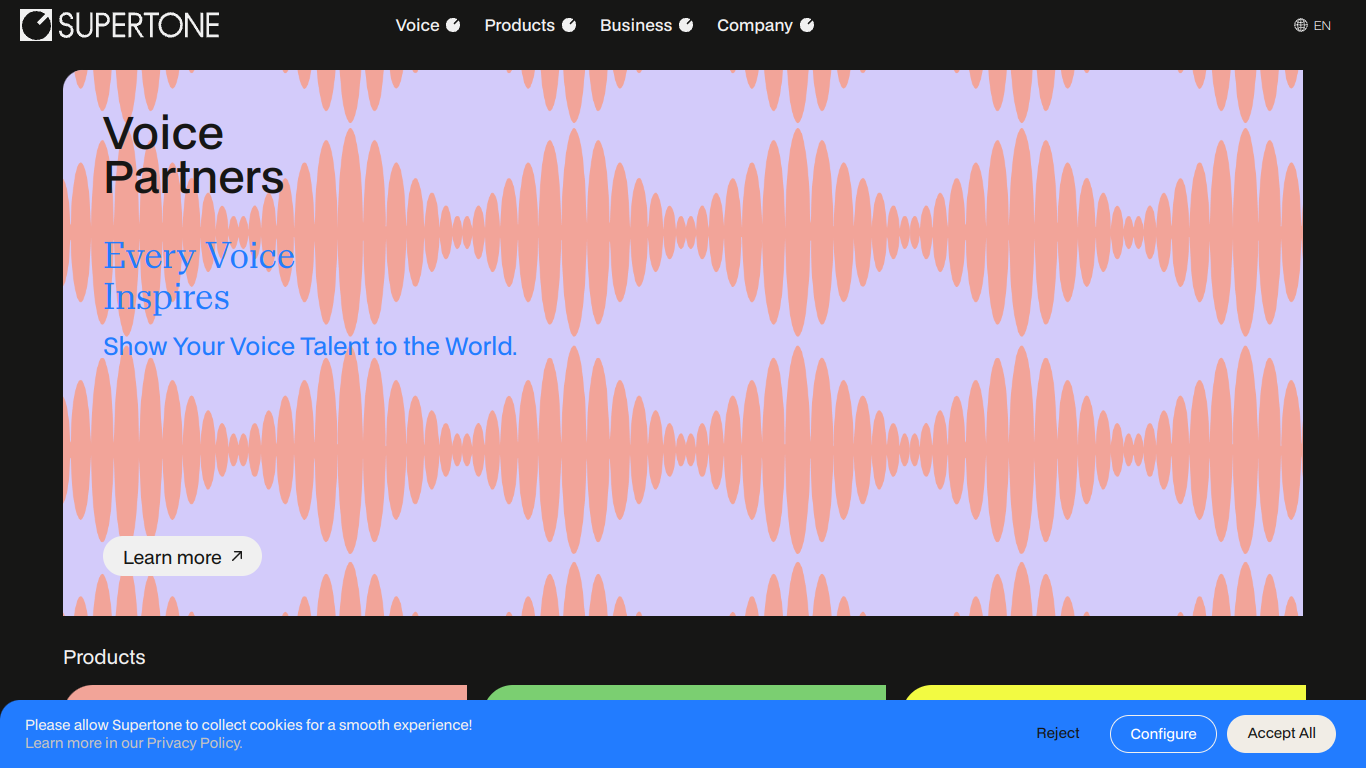
Task: Click the knob icon beside Company
Action: [x=807, y=25]
